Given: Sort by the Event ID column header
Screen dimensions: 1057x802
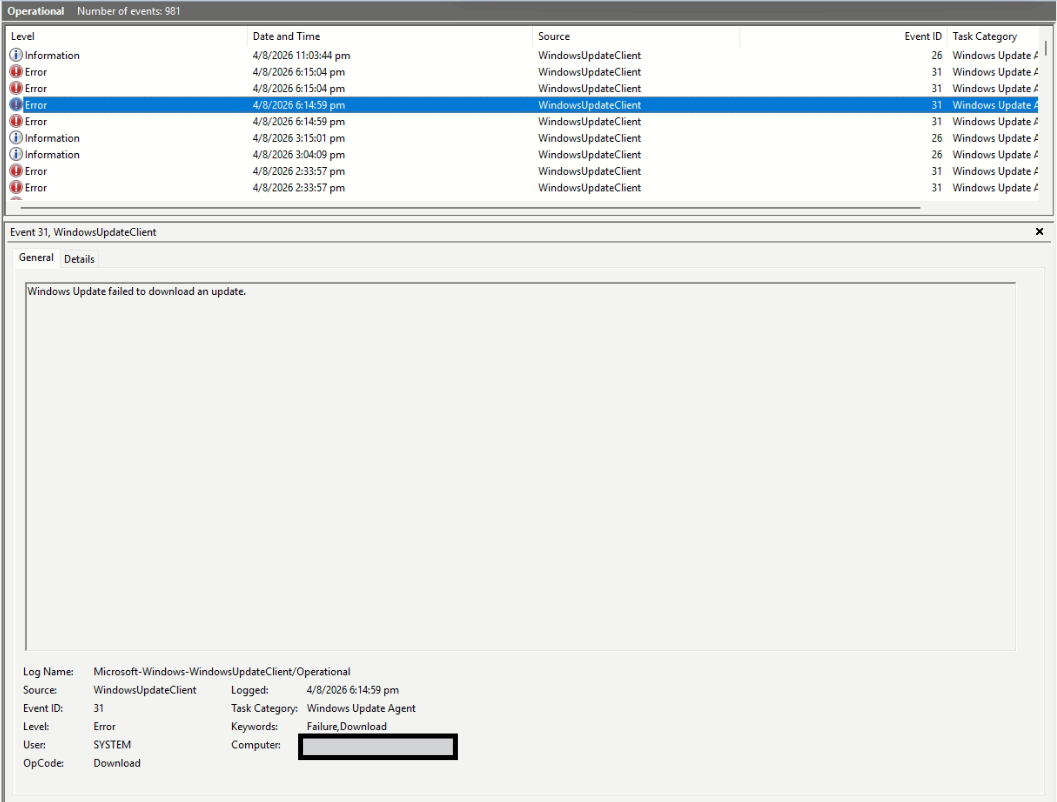Looking at the screenshot, I should [x=843, y=36].
